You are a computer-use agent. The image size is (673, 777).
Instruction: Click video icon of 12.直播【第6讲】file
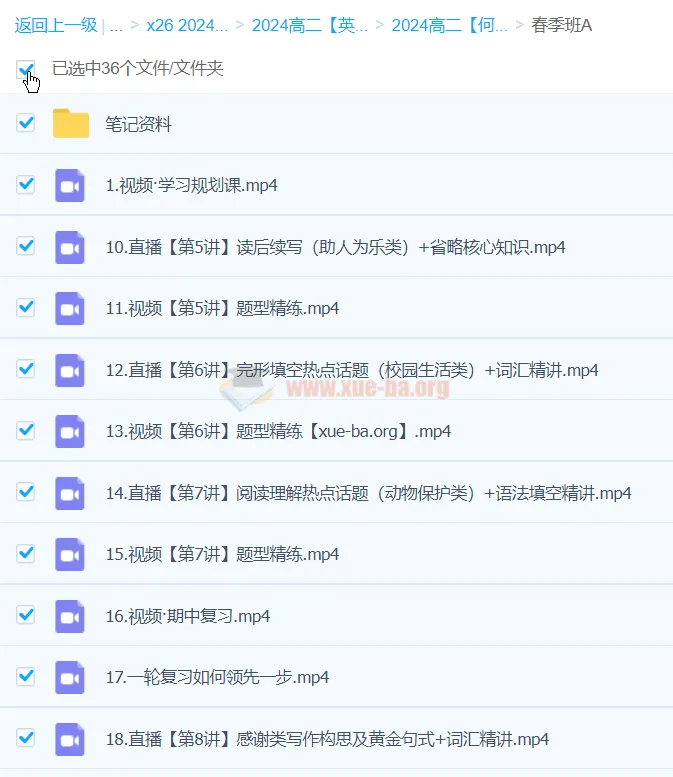point(70,370)
